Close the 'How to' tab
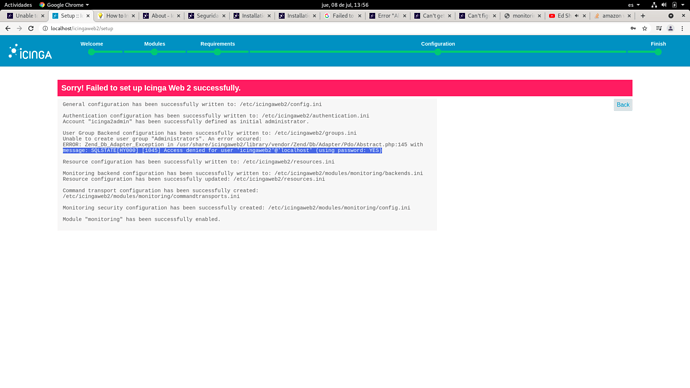The image size is (690, 388). [133, 15]
